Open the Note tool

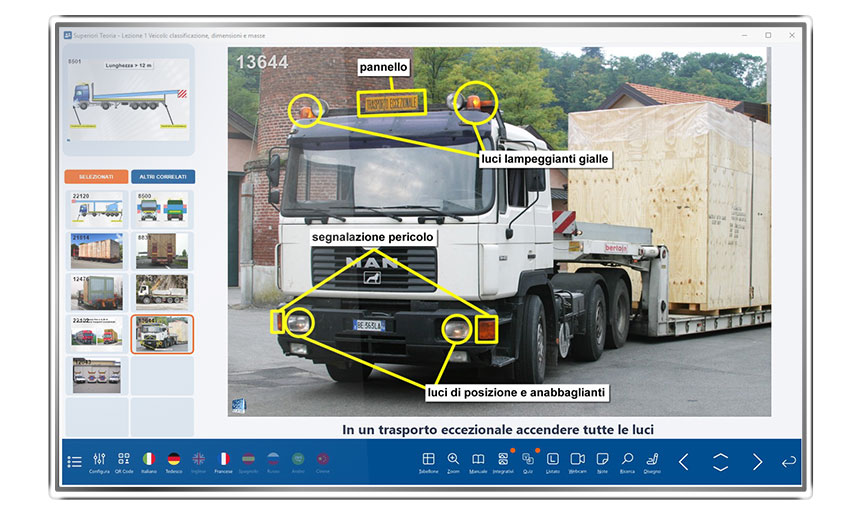602,460
